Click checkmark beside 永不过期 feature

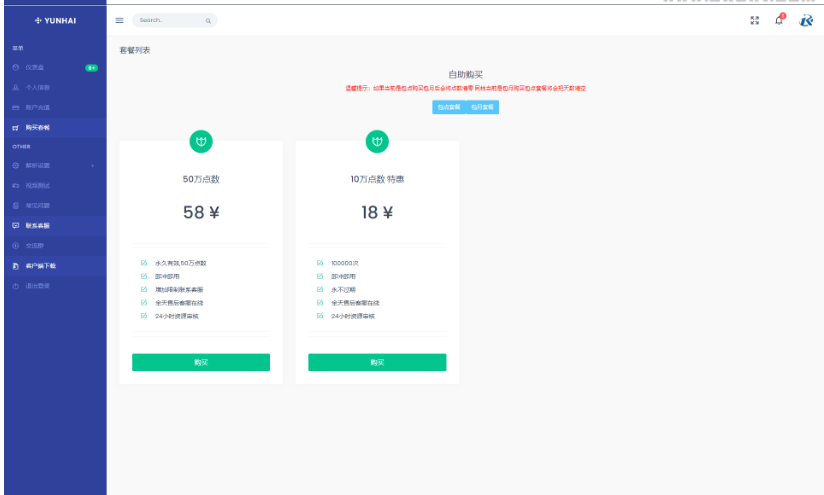pyautogui.click(x=320, y=289)
